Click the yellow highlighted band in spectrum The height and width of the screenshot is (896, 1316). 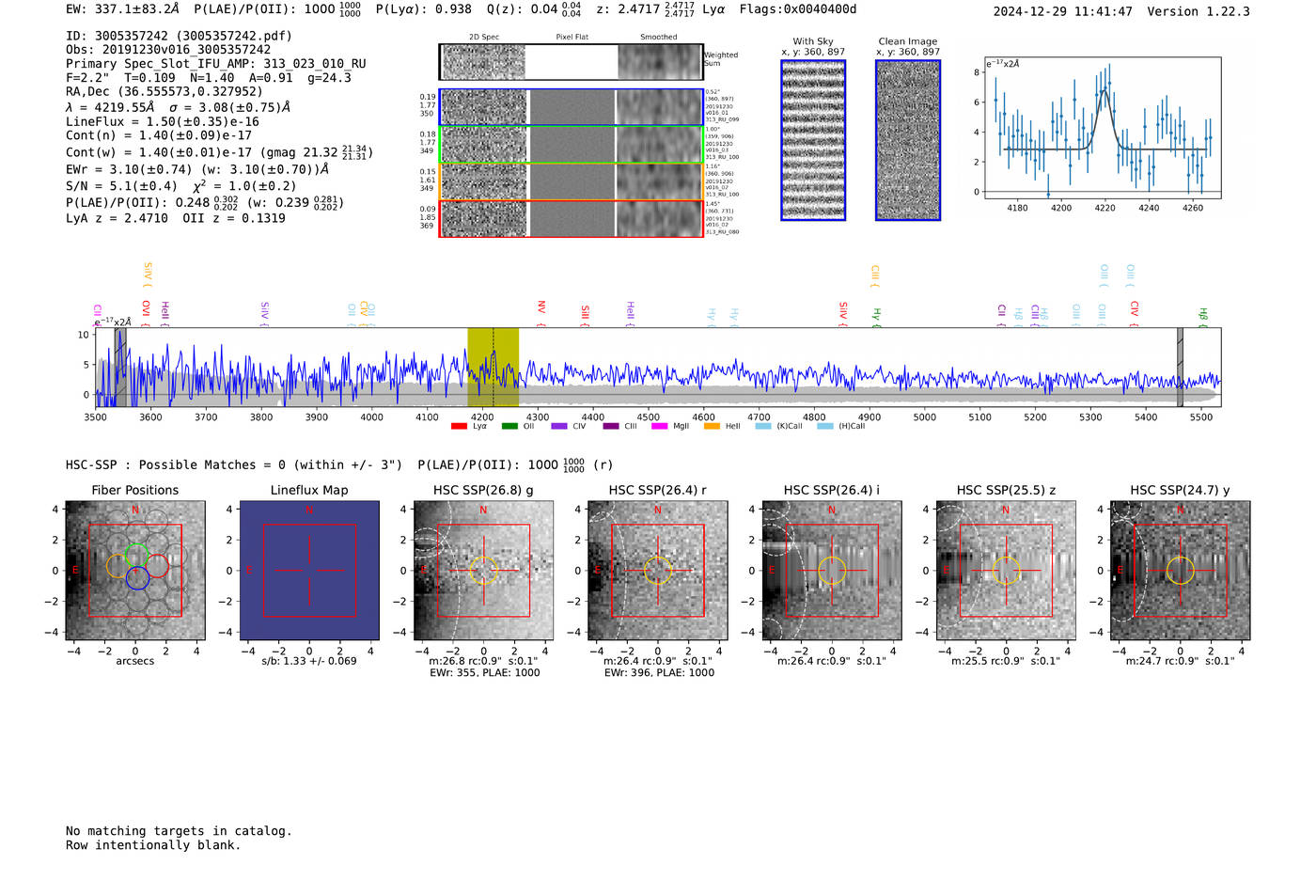(x=493, y=368)
